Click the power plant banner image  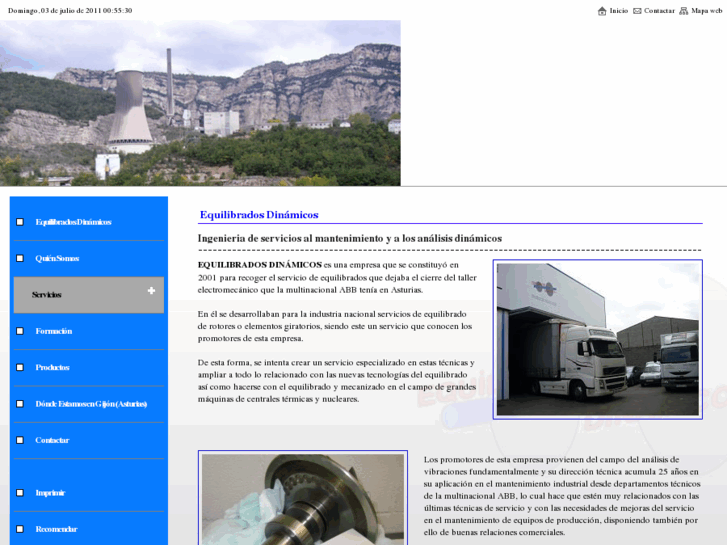pyautogui.click(x=200, y=103)
